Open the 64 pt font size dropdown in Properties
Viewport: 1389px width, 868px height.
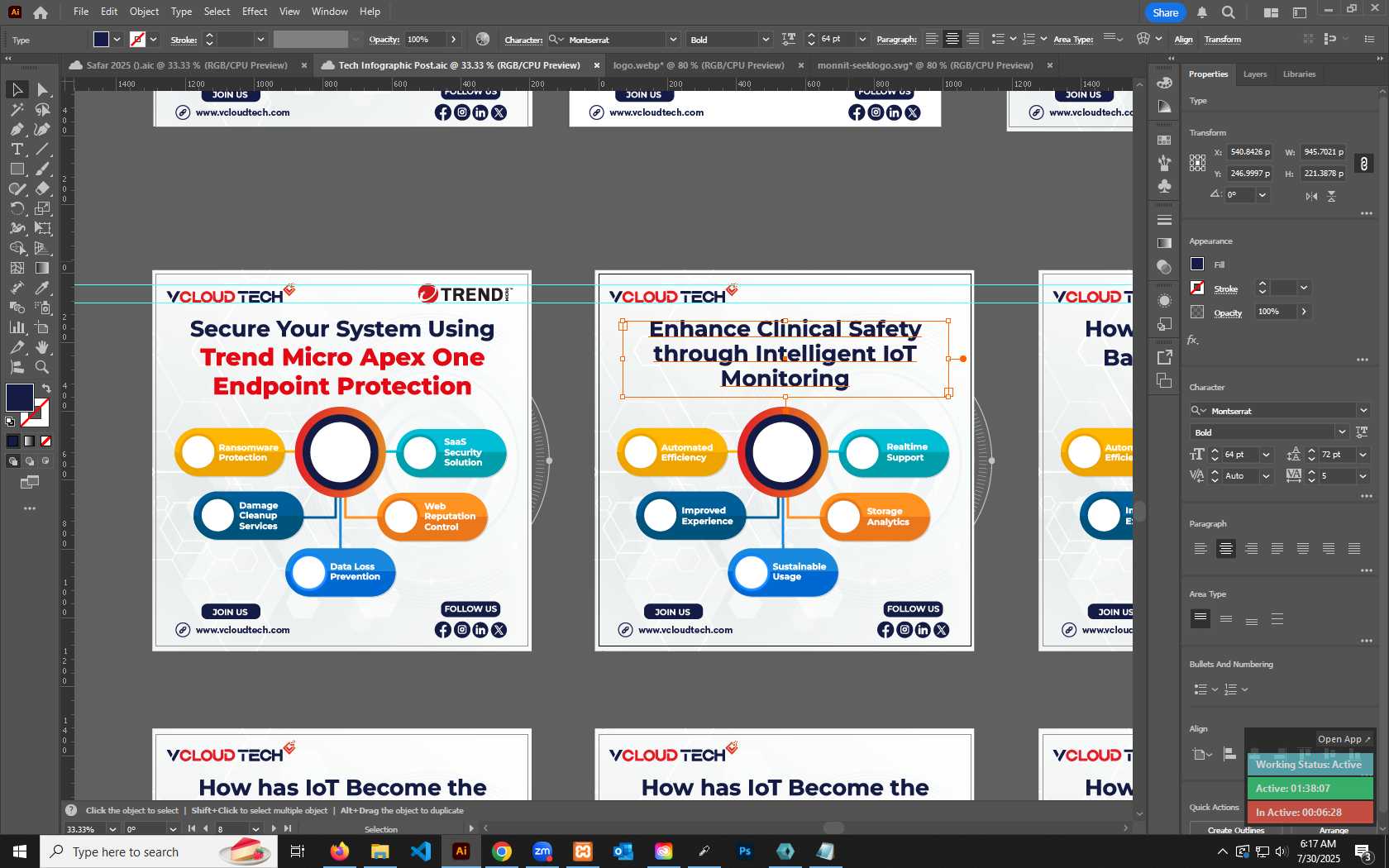pos(1266,455)
